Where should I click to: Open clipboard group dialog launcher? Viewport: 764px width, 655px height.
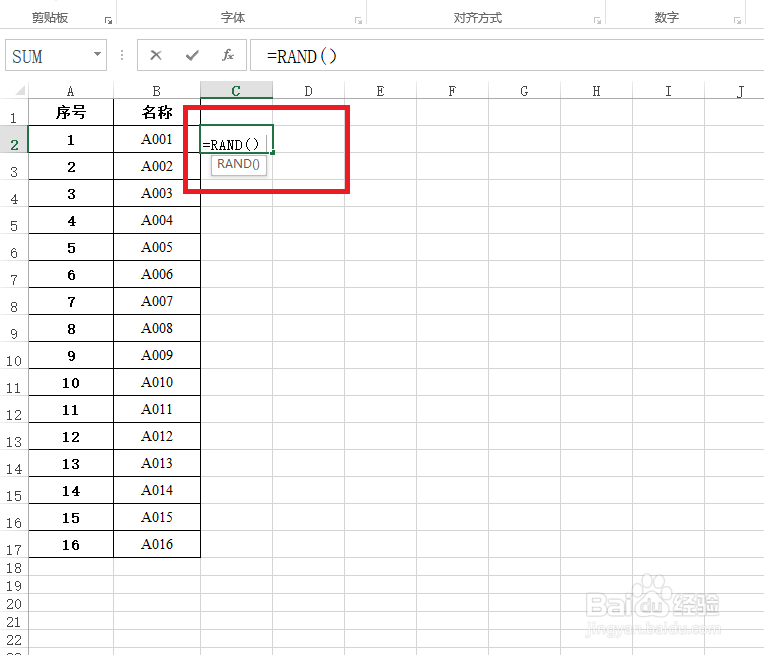[108, 20]
